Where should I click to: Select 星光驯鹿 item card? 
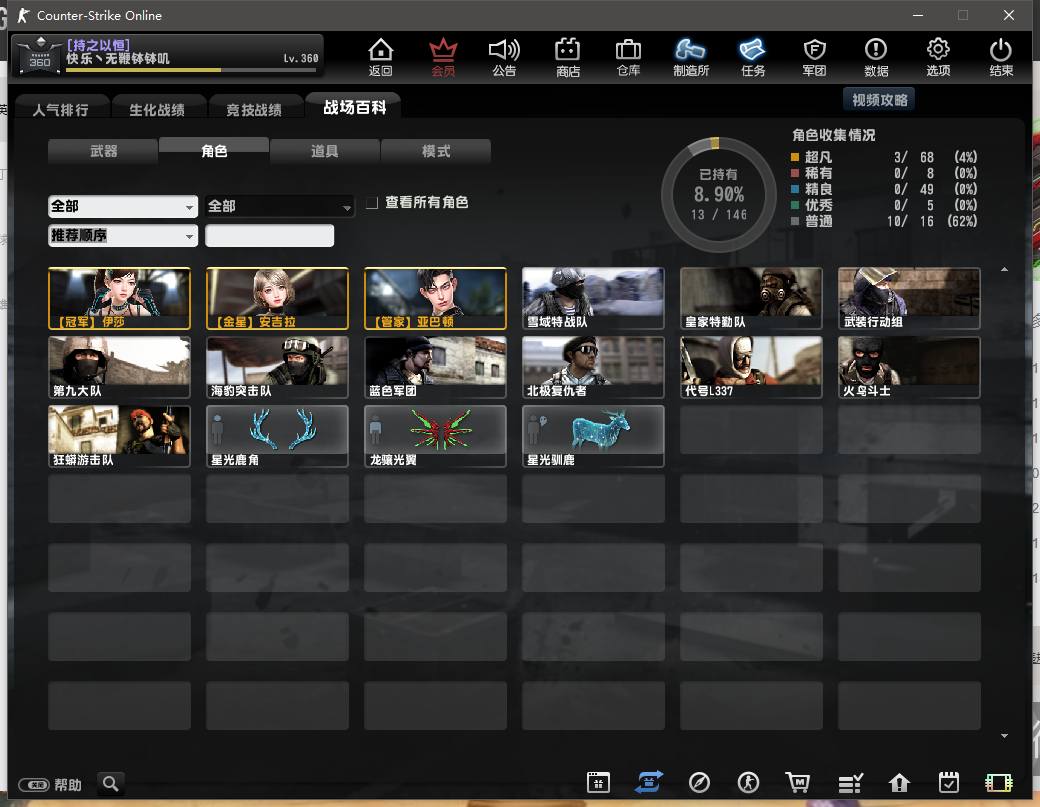point(593,436)
